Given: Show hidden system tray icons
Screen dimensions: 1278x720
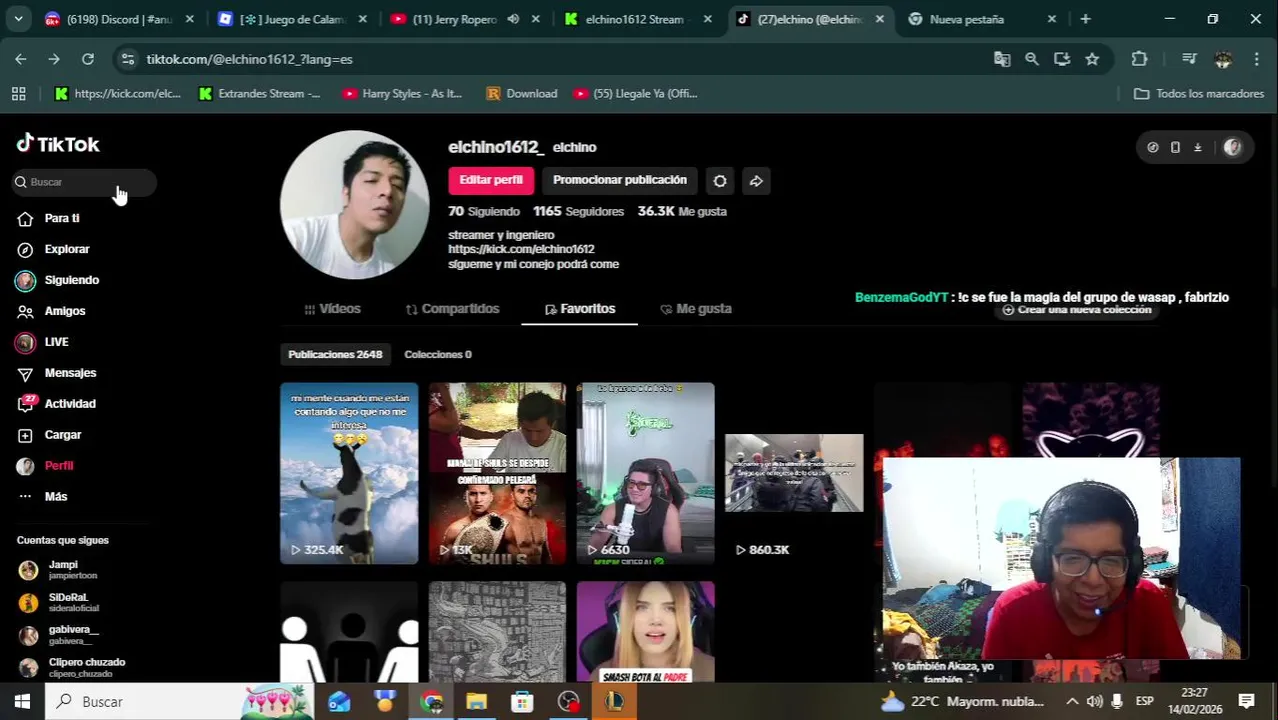Looking at the screenshot, I should click(1072, 702).
